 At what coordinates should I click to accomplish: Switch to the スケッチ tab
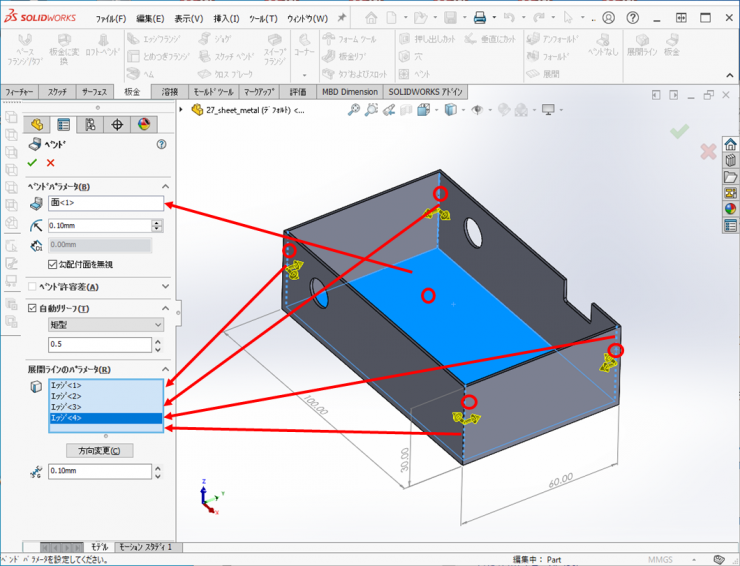pyautogui.click(x=59, y=92)
